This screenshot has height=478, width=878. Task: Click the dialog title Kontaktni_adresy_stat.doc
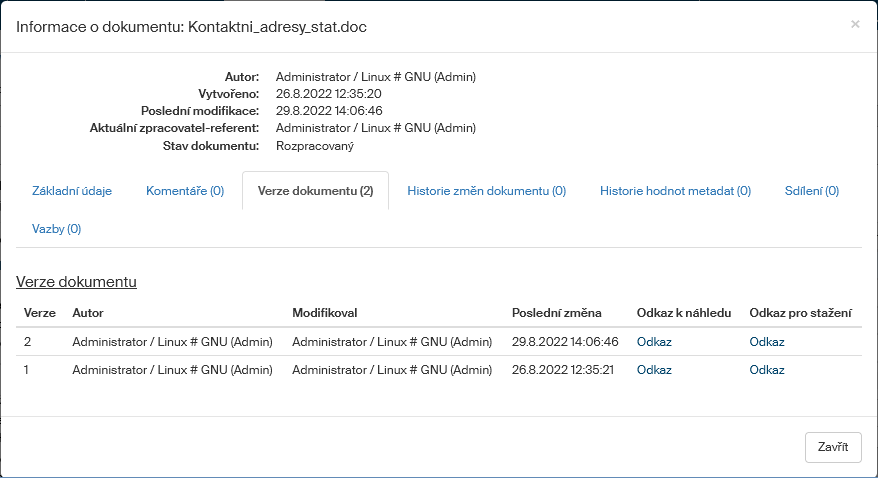(x=191, y=27)
